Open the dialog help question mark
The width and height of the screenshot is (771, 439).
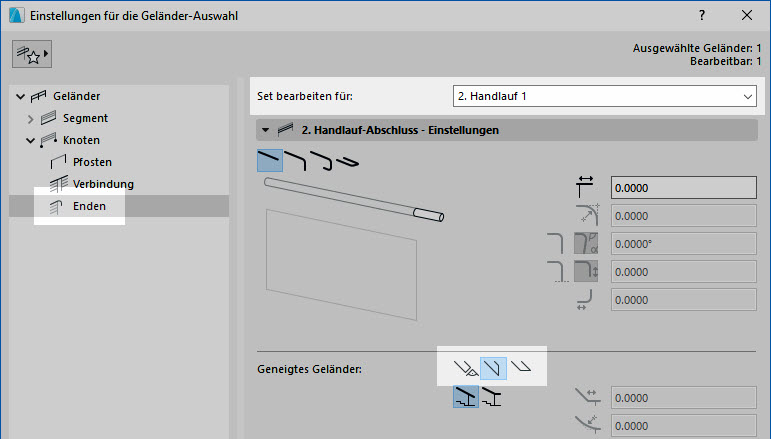pos(702,15)
